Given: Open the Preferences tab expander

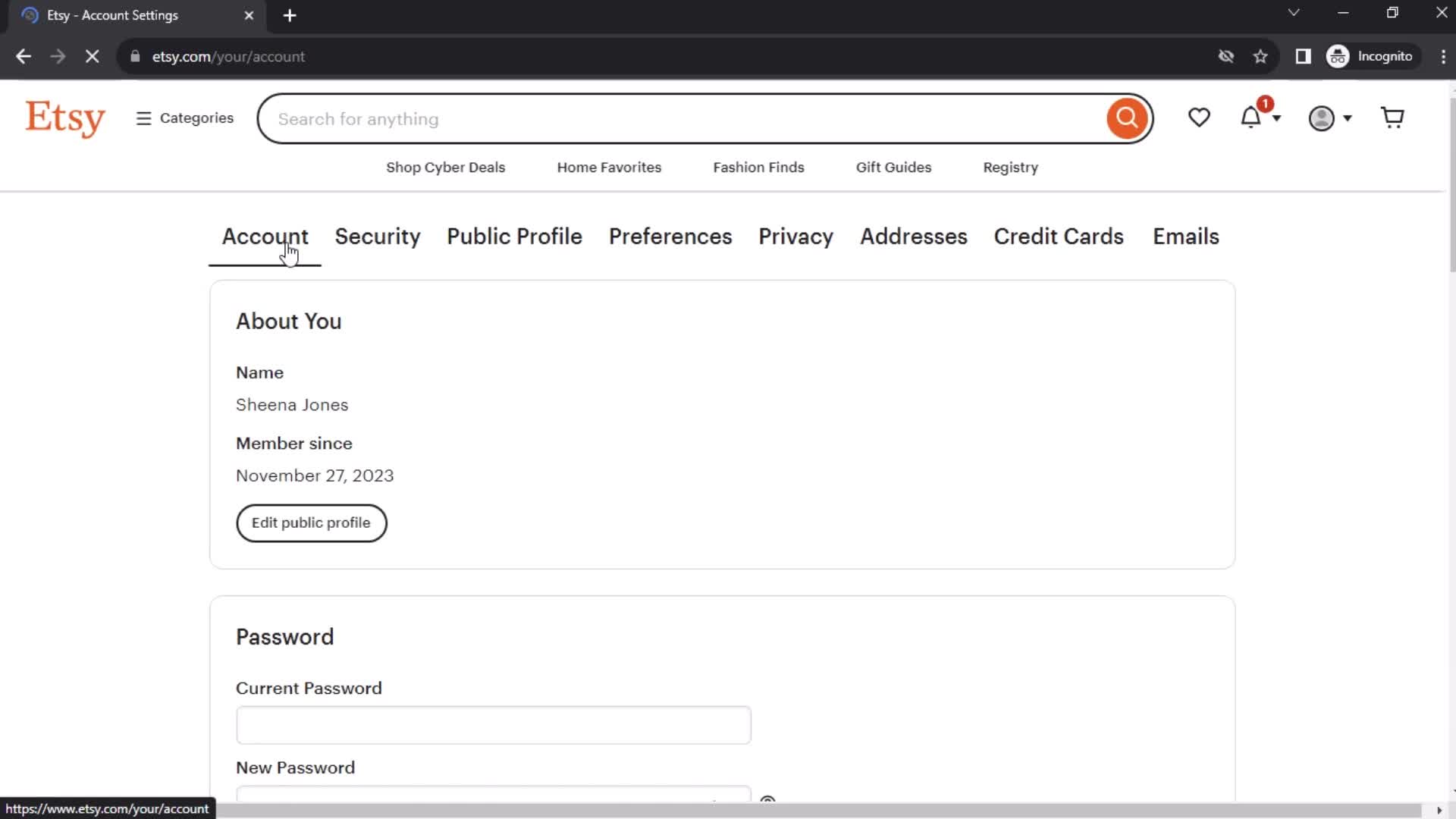Looking at the screenshot, I should click(x=670, y=235).
